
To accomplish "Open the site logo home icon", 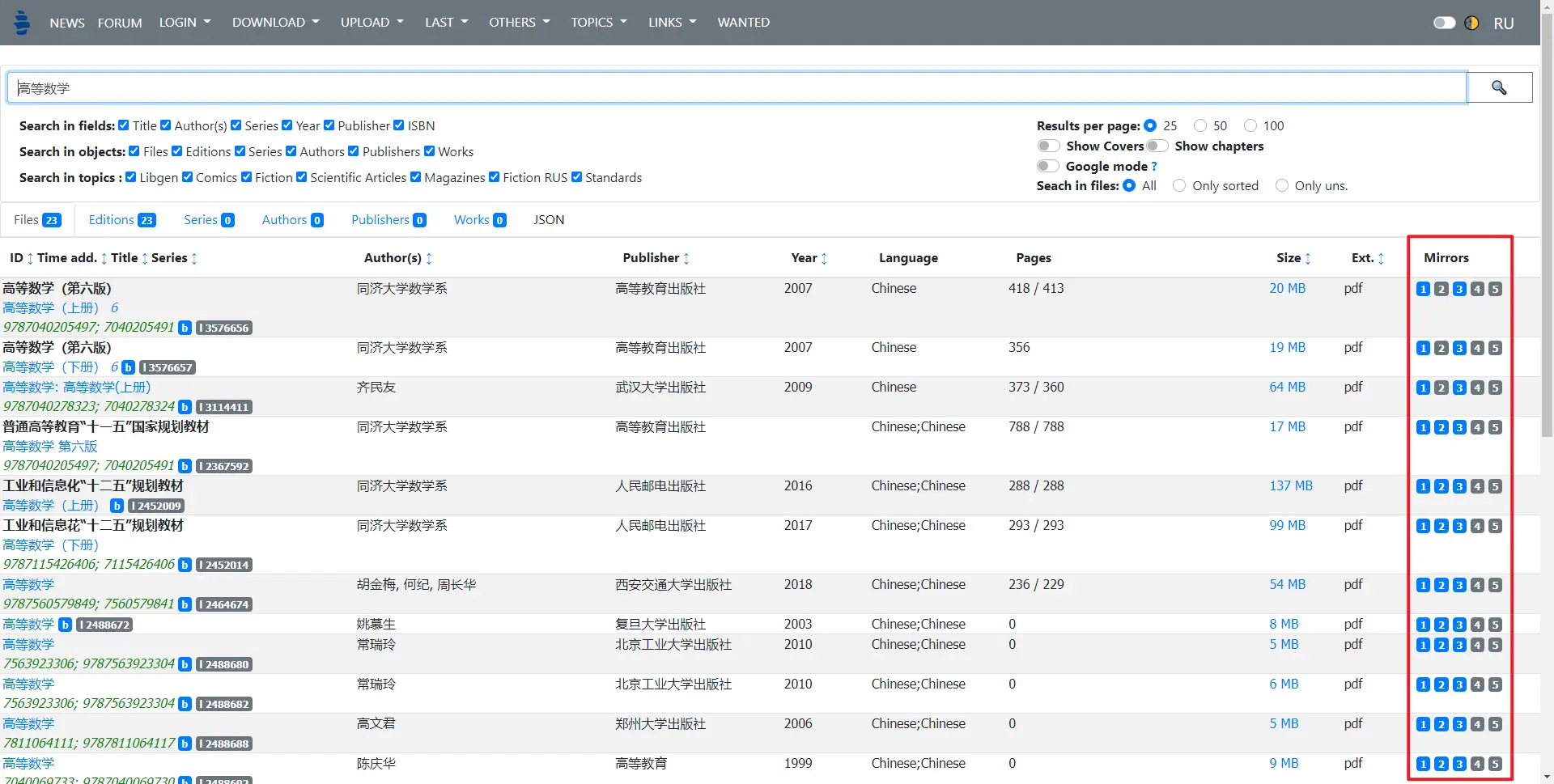I will pyautogui.click(x=22, y=22).
